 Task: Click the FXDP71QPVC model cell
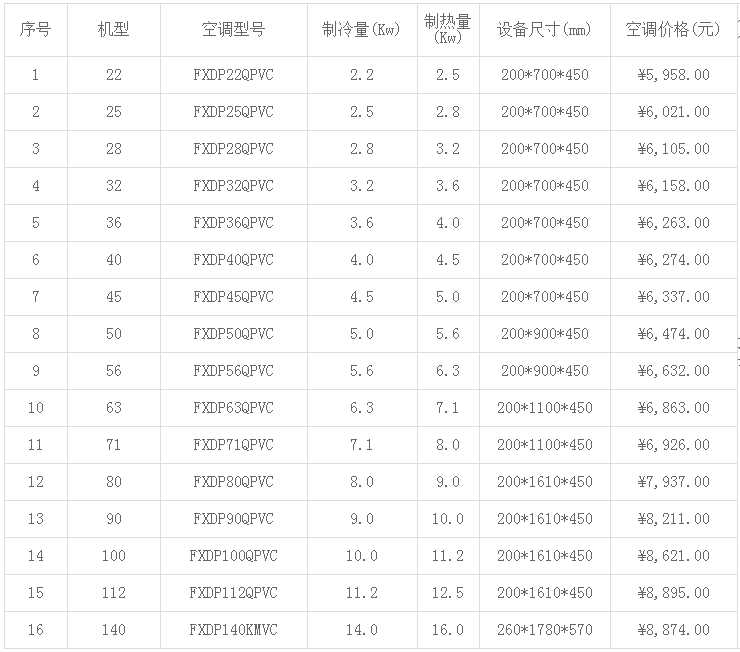233,445
